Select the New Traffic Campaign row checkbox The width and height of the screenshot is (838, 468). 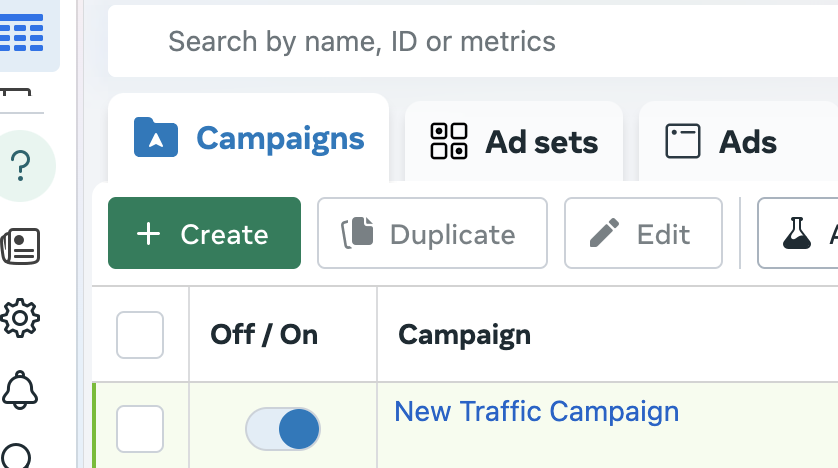pyautogui.click(x=140, y=429)
